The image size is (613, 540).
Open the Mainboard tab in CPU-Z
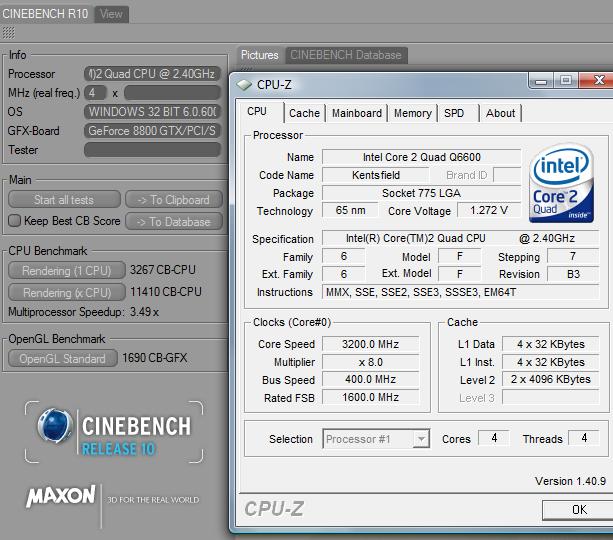click(x=357, y=113)
